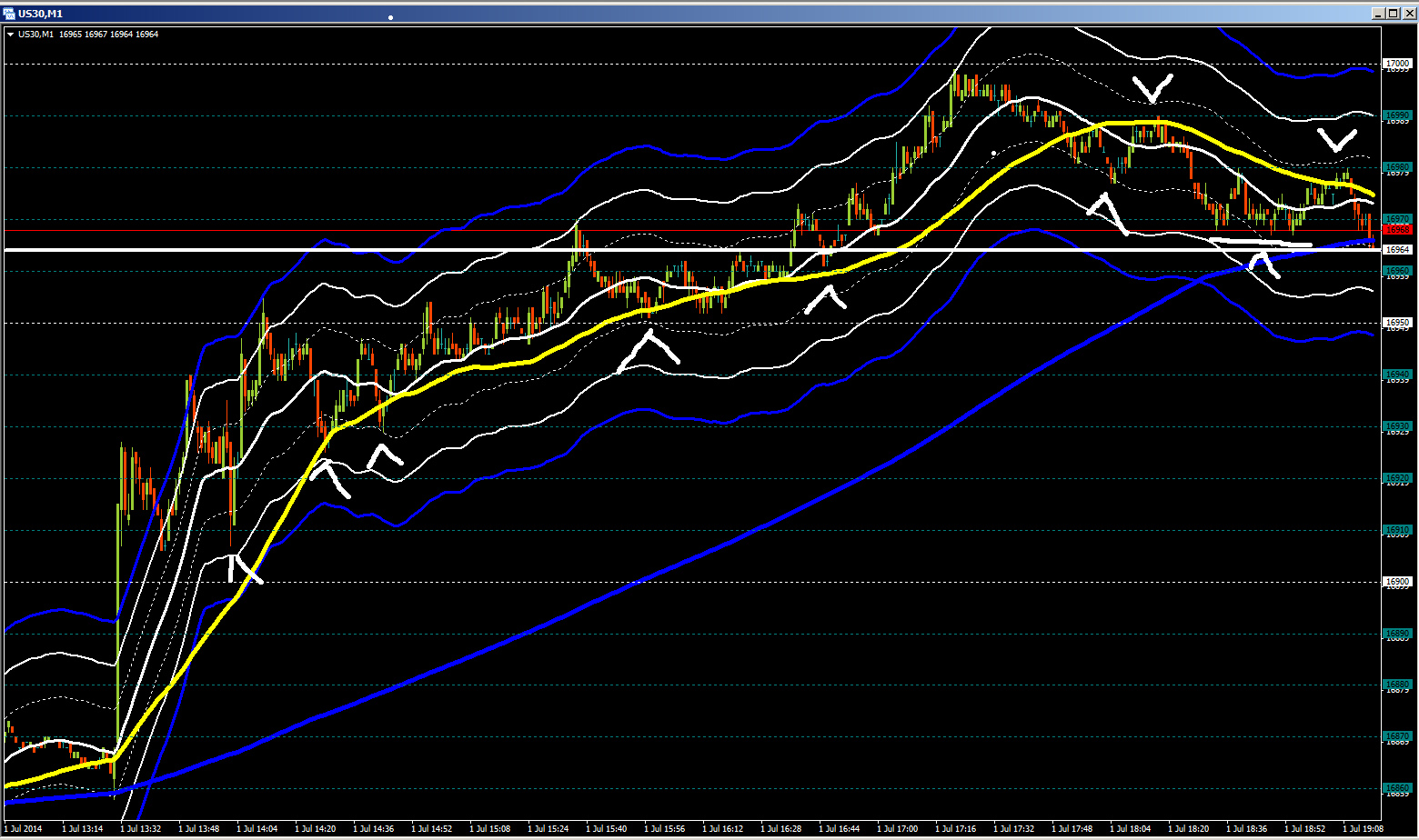Image resolution: width=1419 pixels, height=840 pixels.
Task: Click the "1 Jul 19:08" time label
Action: pyautogui.click(x=1363, y=829)
